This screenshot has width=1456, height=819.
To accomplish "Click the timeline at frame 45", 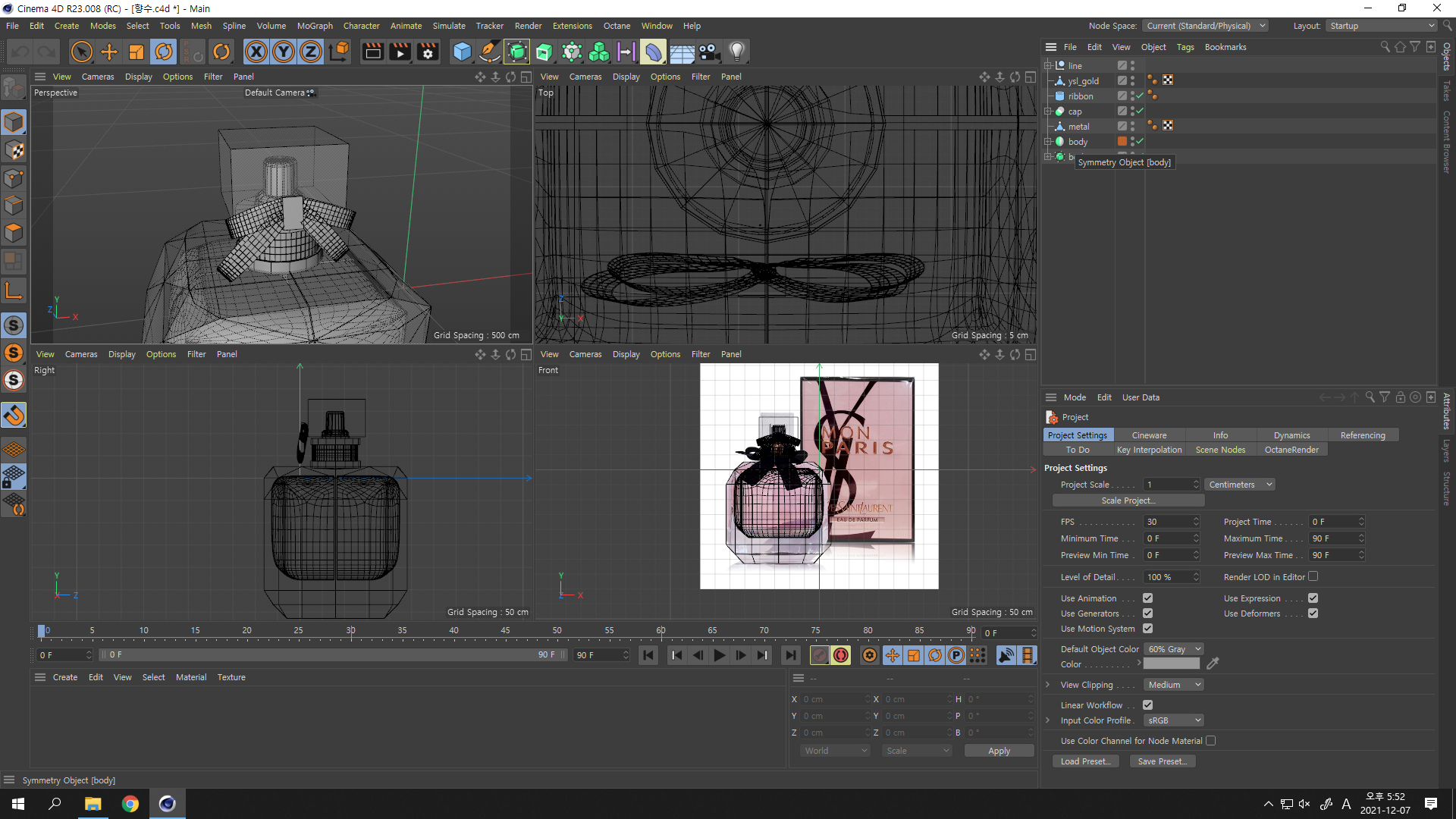I will coord(505,631).
